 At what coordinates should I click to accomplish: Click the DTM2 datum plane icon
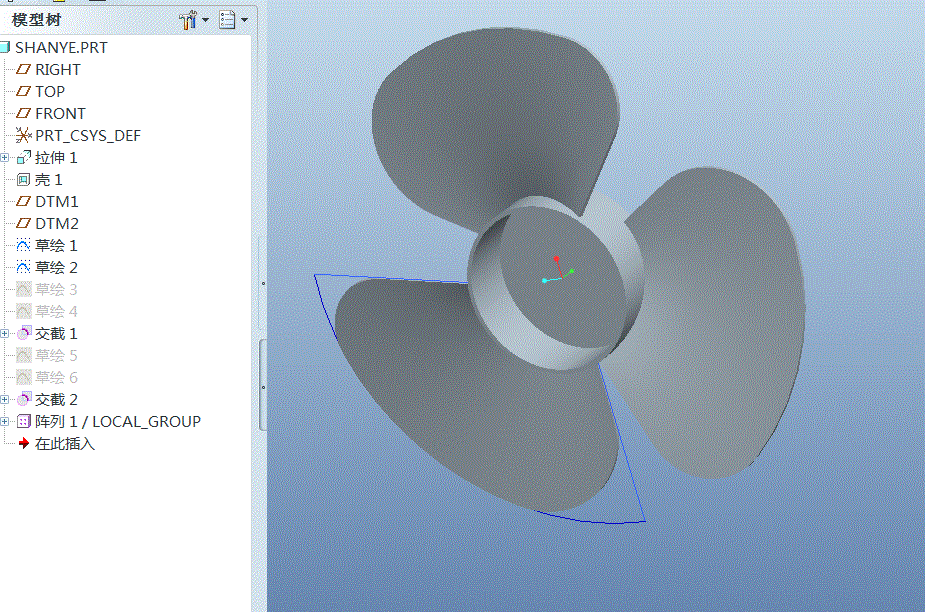(23, 224)
